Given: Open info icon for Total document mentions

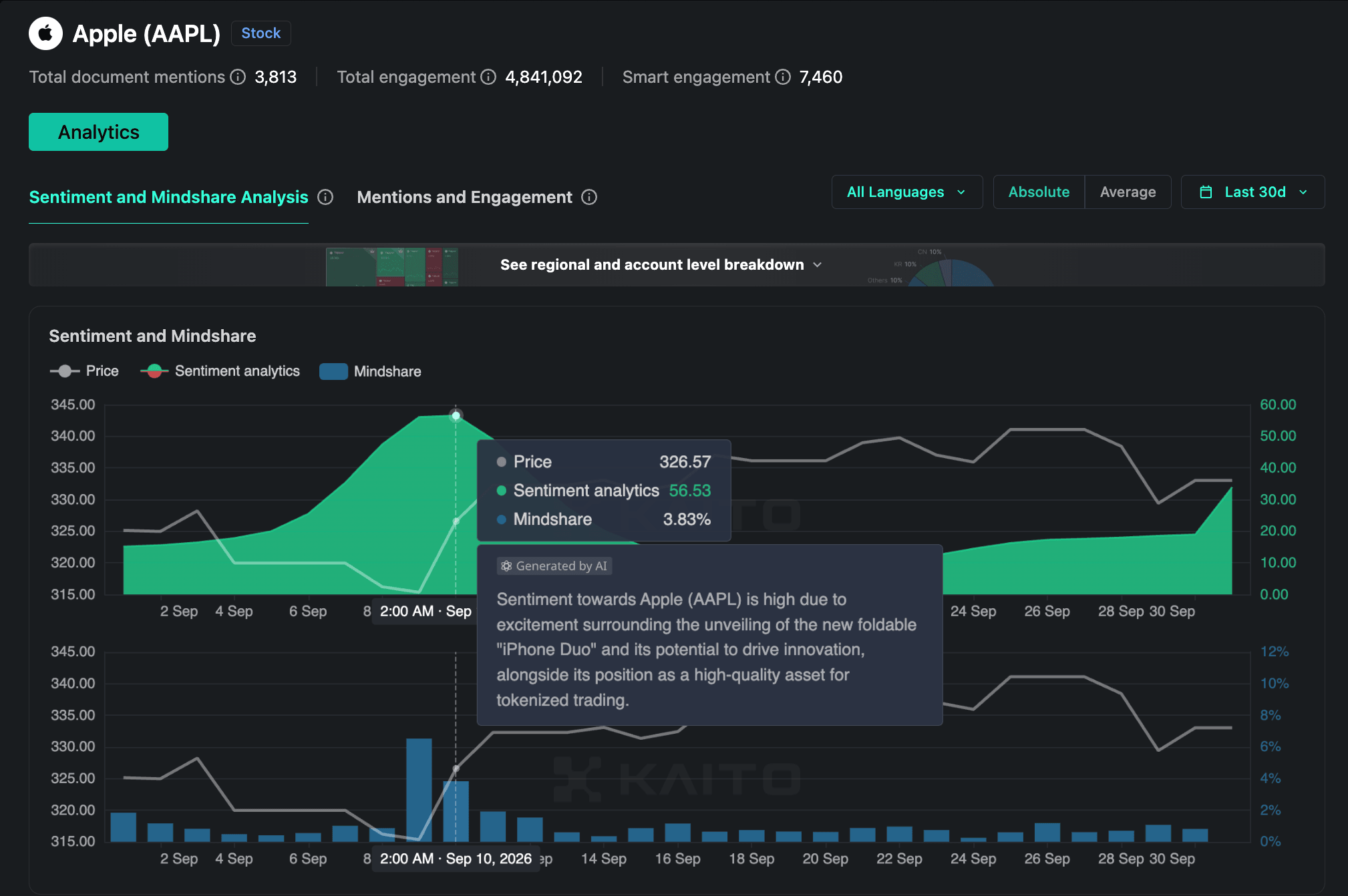Looking at the screenshot, I should [x=238, y=77].
